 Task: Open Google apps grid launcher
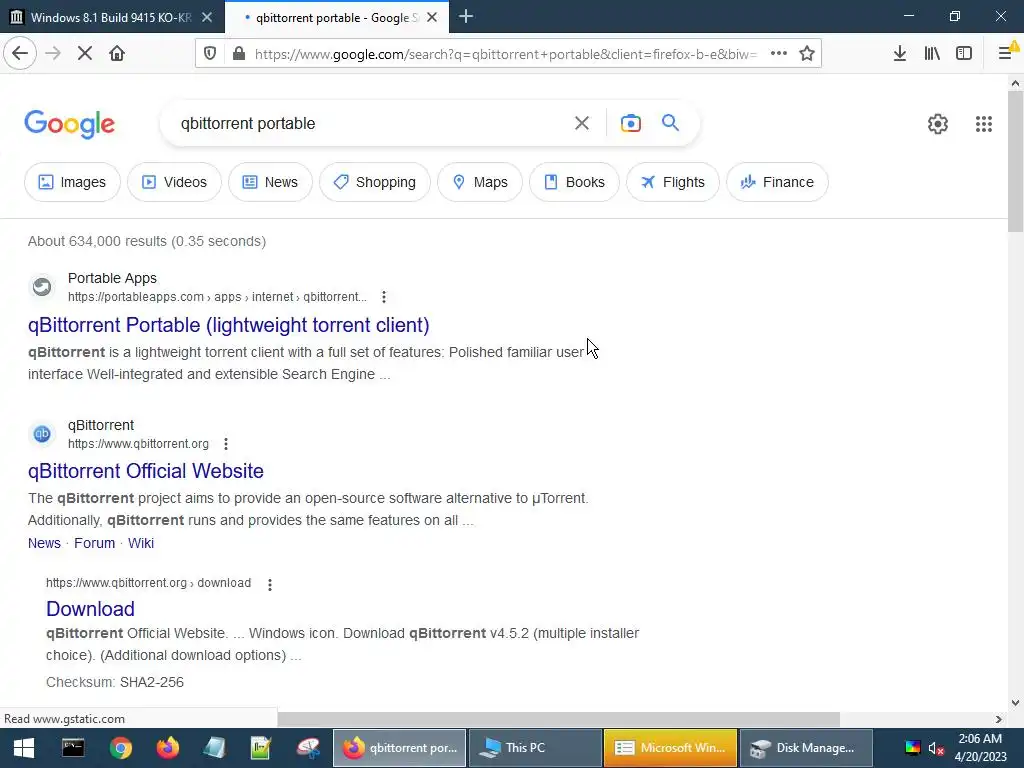click(x=984, y=123)
